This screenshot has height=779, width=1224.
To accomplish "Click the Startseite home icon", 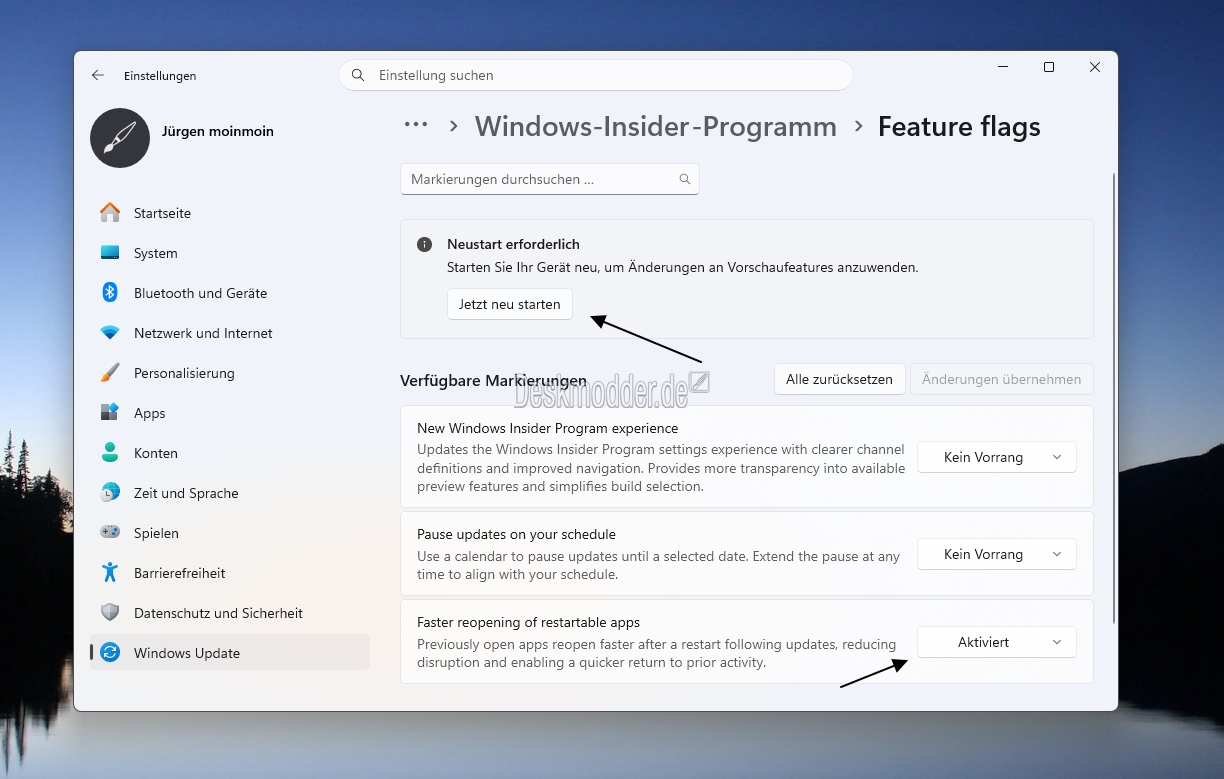I will click(x=110, y=213).
